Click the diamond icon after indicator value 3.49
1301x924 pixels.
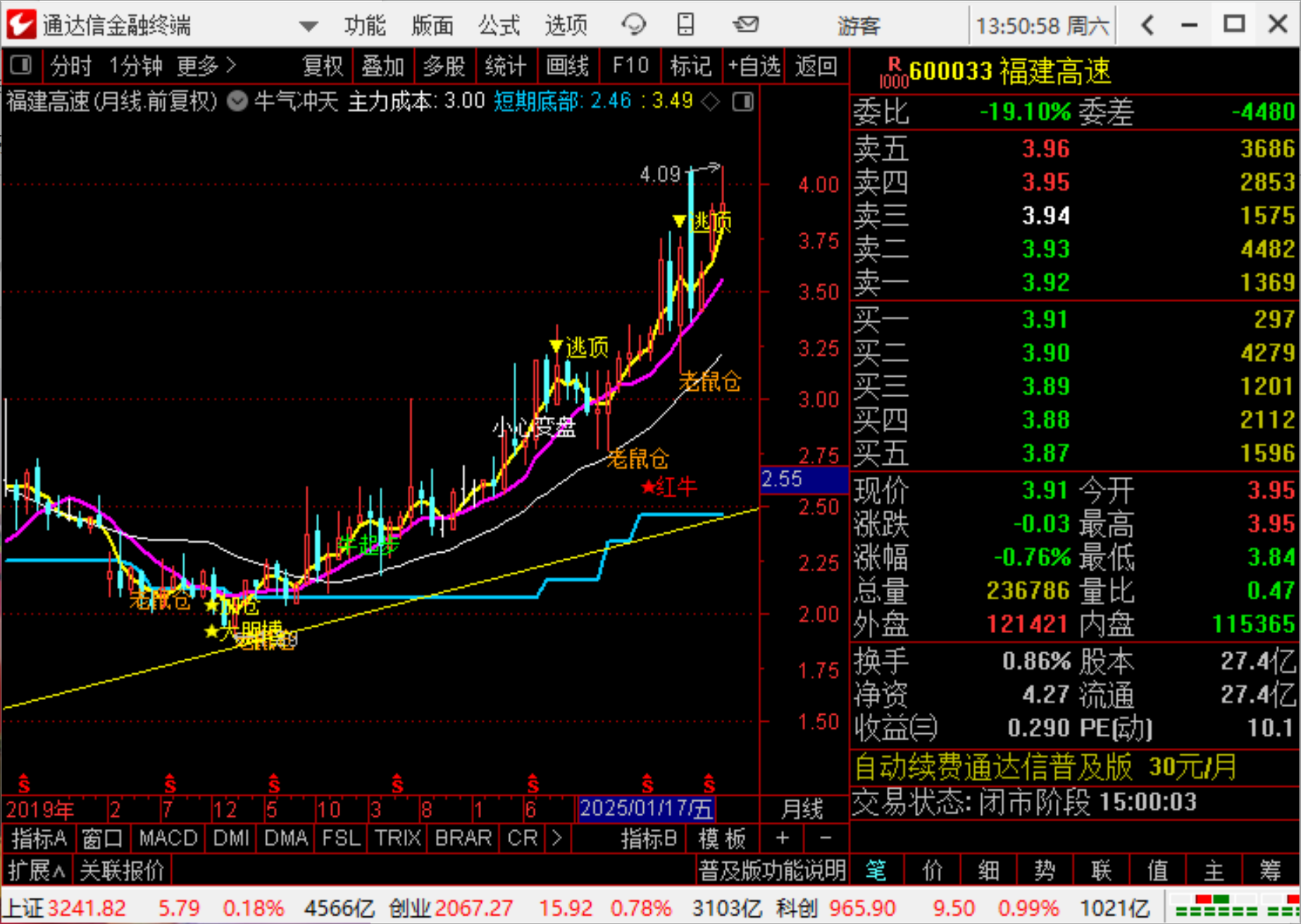point(711,102)
